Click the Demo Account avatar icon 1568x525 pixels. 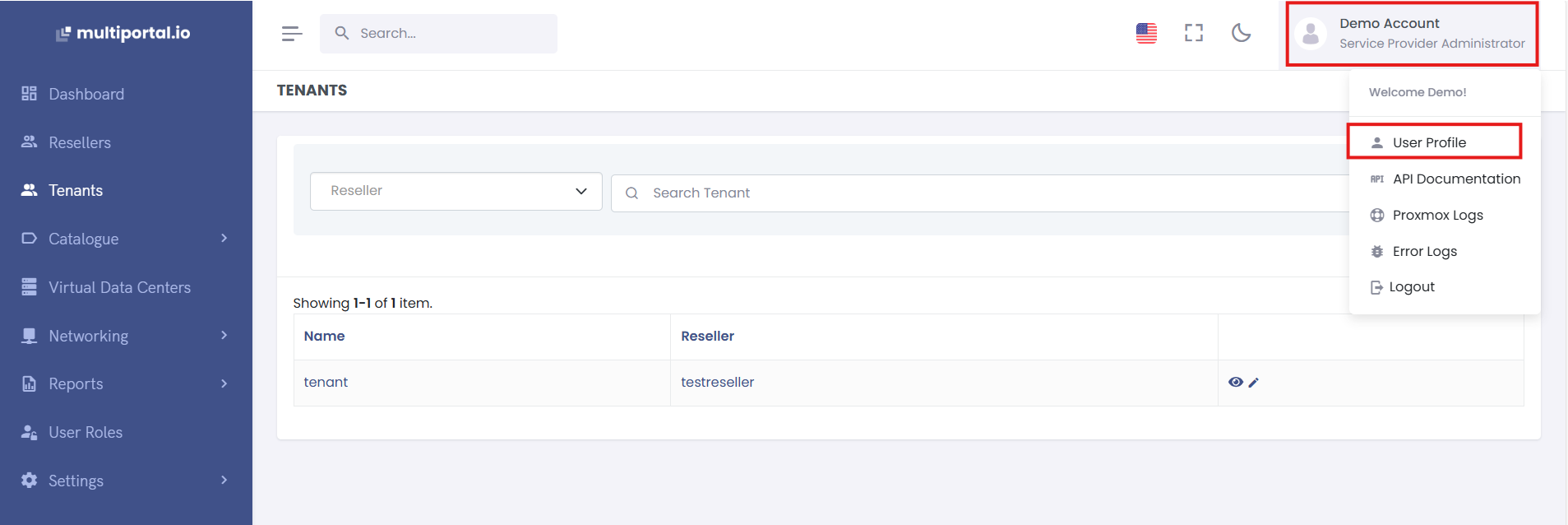[1311, 34]
